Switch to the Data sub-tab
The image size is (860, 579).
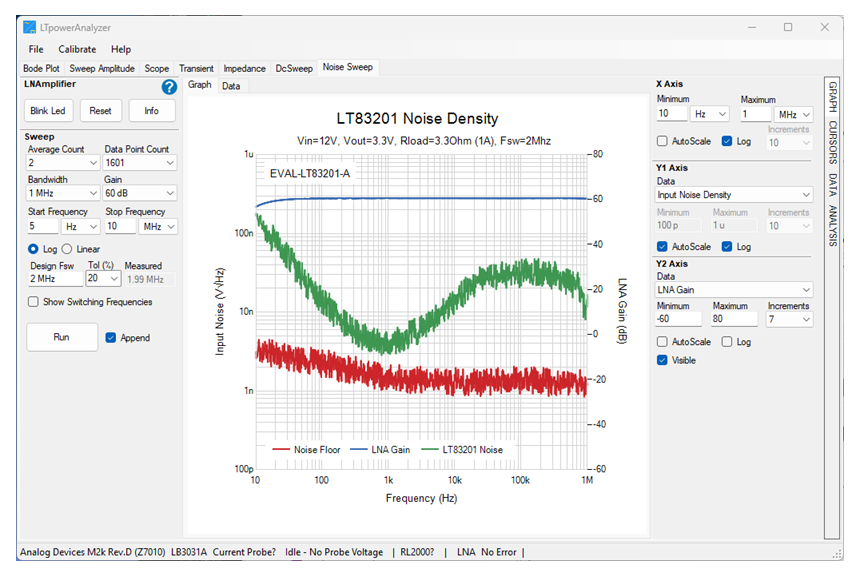pyautogui.click(x=231, y=86)
